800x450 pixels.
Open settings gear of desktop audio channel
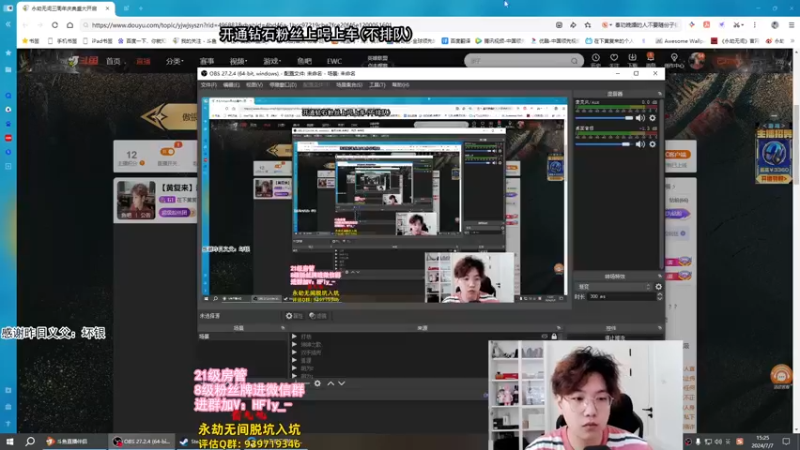tap(652, 144)
